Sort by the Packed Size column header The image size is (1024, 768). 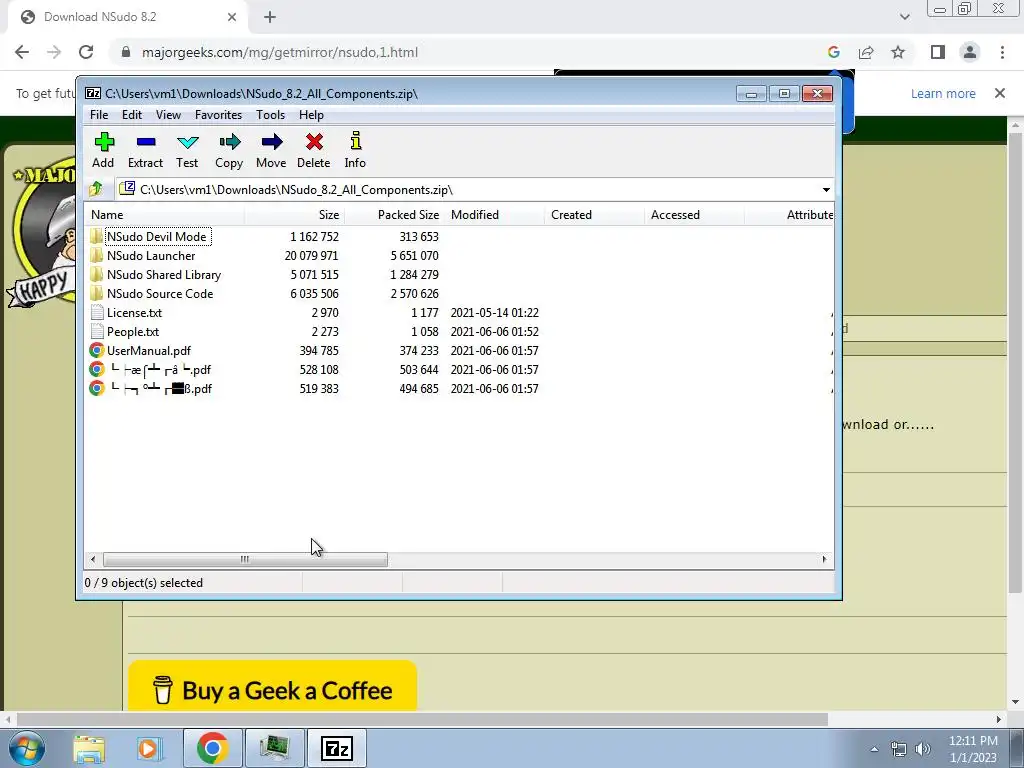tap(394, 215)
